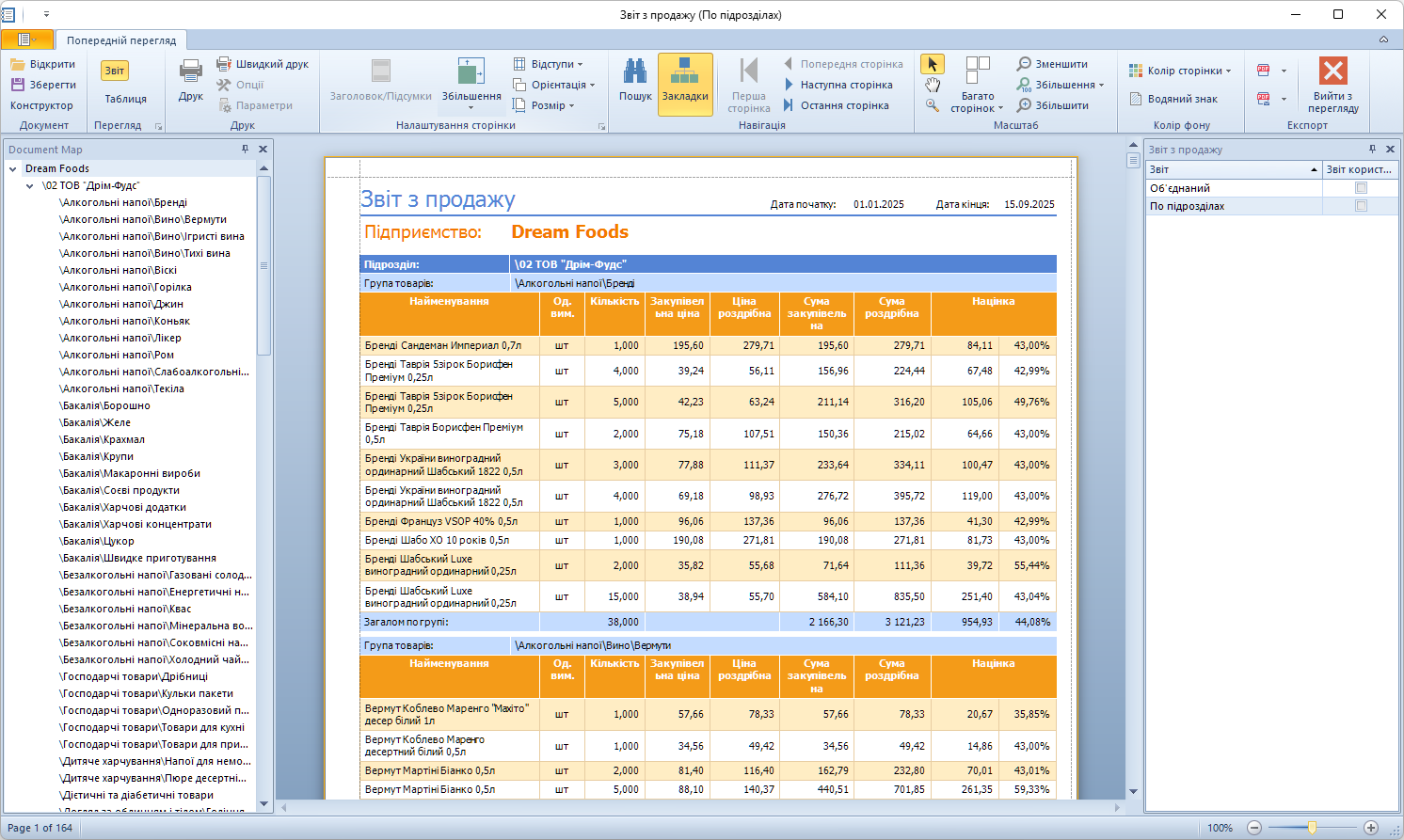Check the Об'єднаний report checkbox
Image resolution: width=1404 pixels, height=840 pixels.
[x=1361, y=188]
